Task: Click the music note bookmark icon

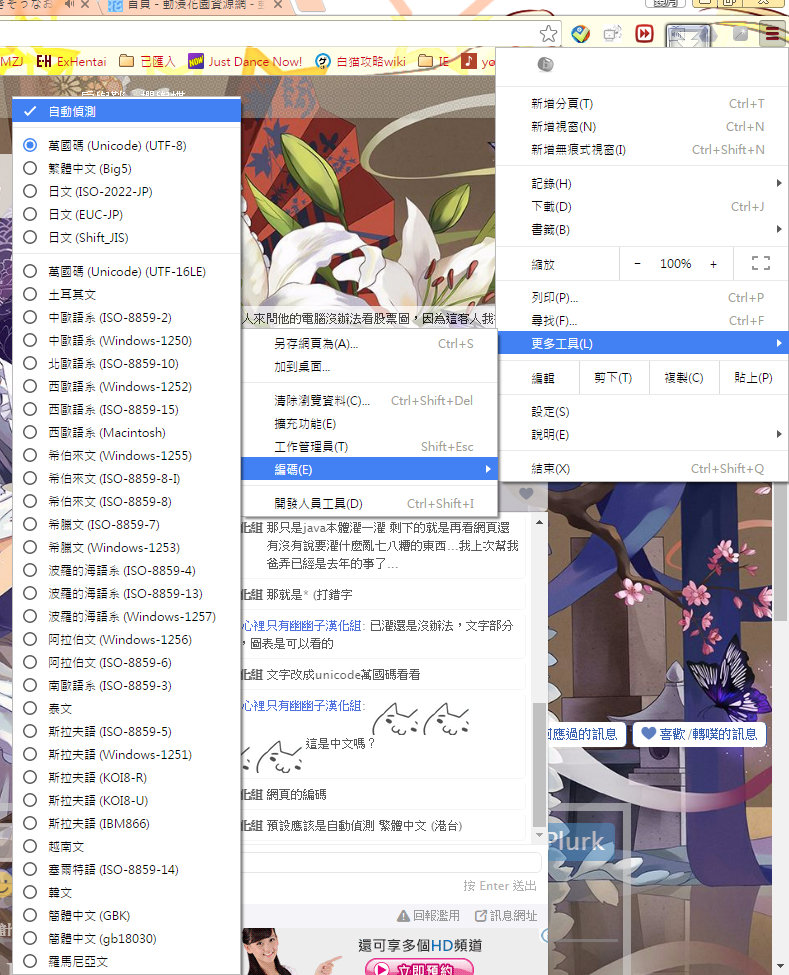Action: pos(469,61)
